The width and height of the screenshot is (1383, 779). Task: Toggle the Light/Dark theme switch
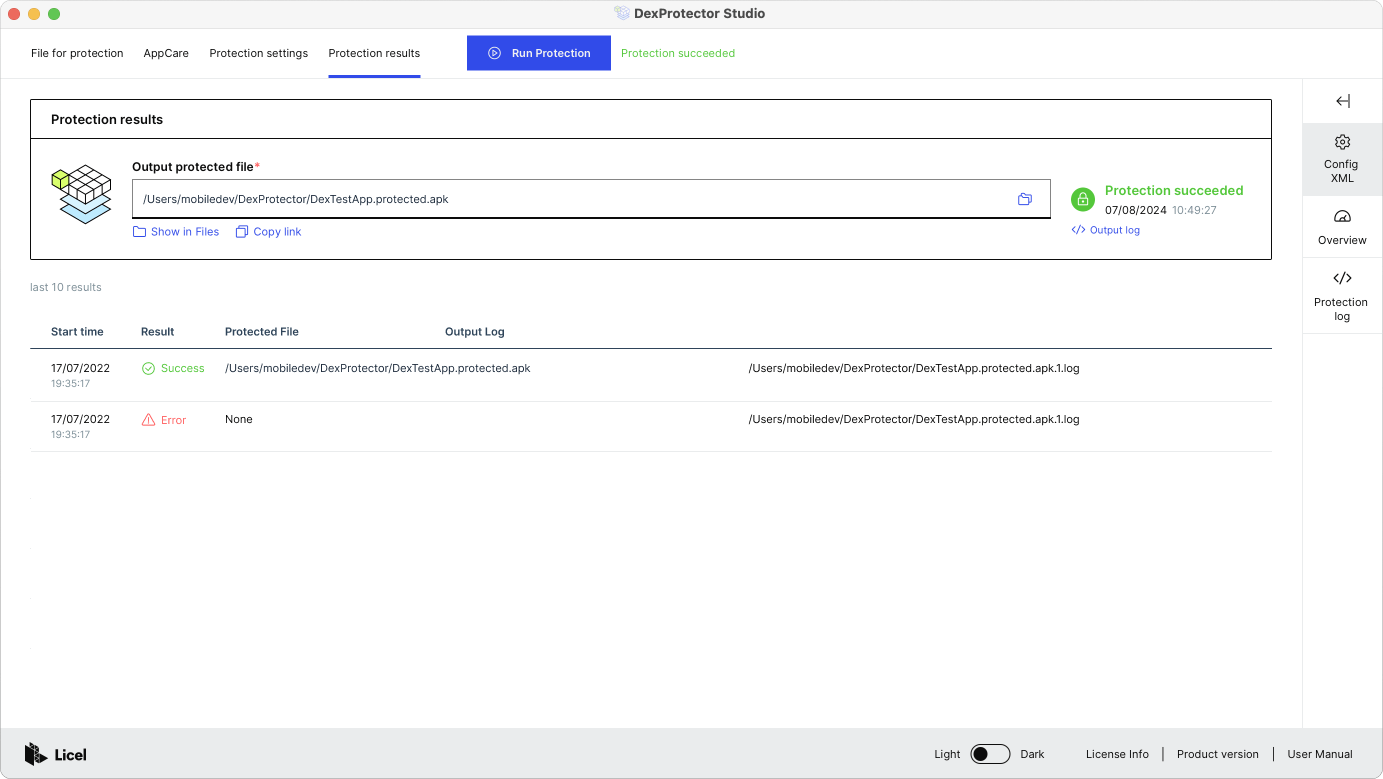click(990, 754)
